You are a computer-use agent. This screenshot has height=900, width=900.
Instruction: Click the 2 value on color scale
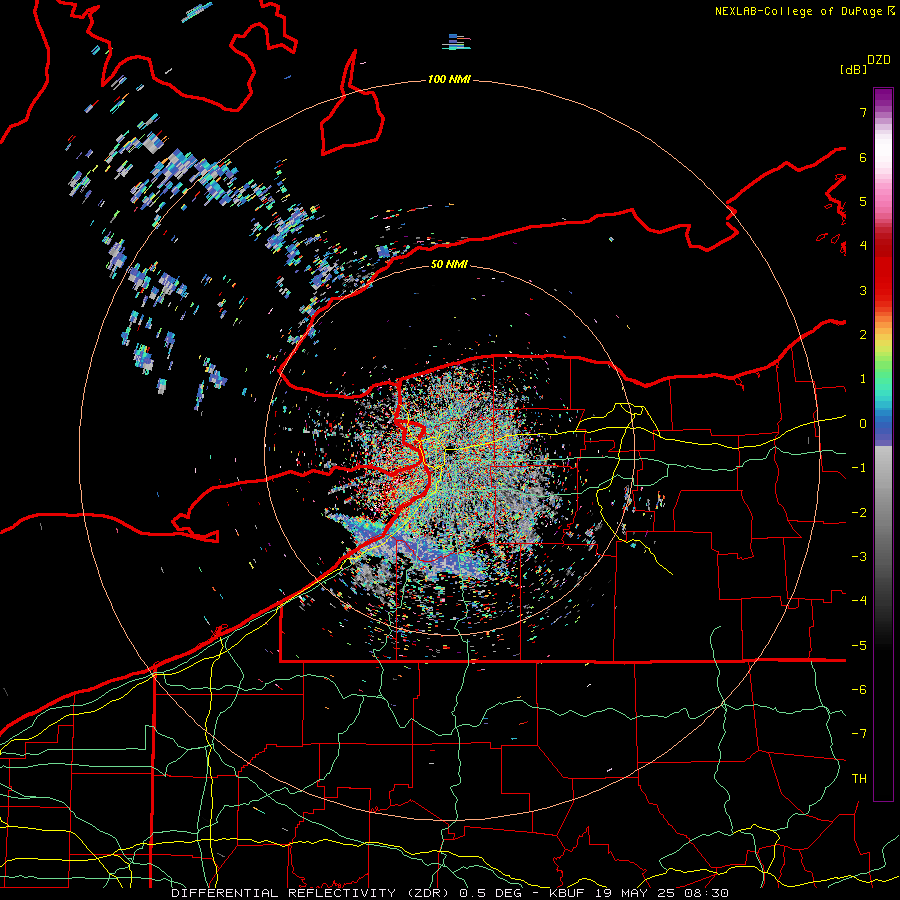tap(863, 335)
